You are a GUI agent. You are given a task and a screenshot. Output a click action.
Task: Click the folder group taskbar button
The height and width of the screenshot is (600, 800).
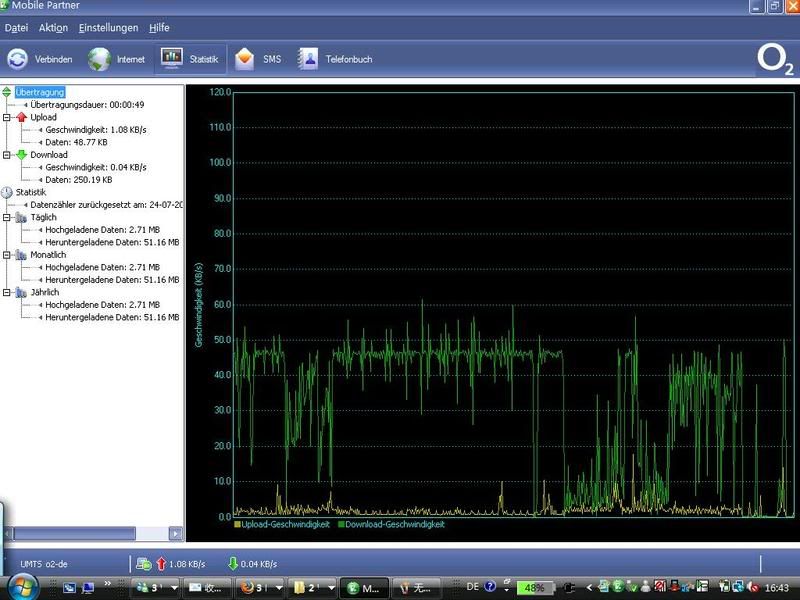[x=312, y=588]
